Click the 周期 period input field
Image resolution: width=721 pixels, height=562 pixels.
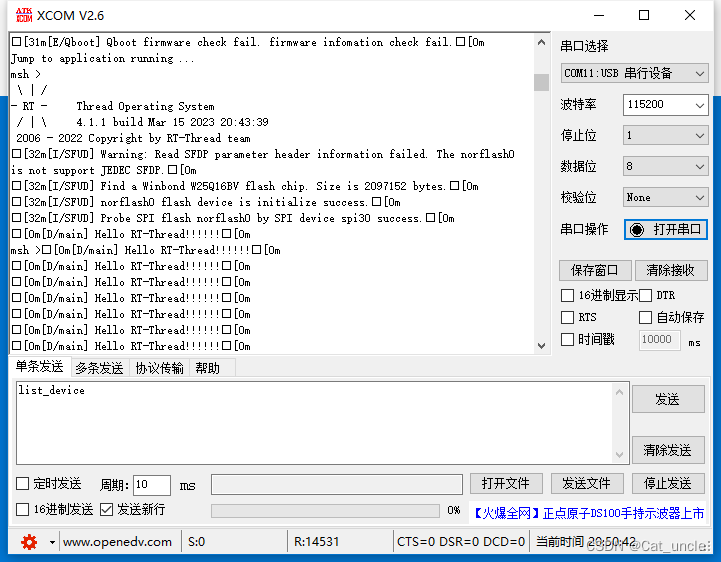152,485
